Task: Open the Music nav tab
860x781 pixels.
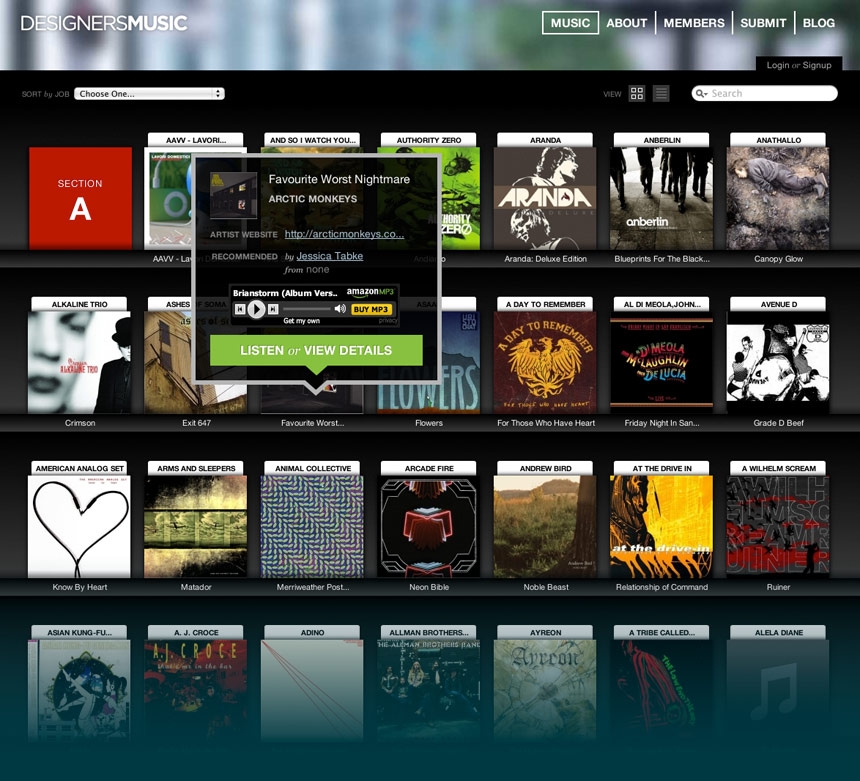Action: 570,23
